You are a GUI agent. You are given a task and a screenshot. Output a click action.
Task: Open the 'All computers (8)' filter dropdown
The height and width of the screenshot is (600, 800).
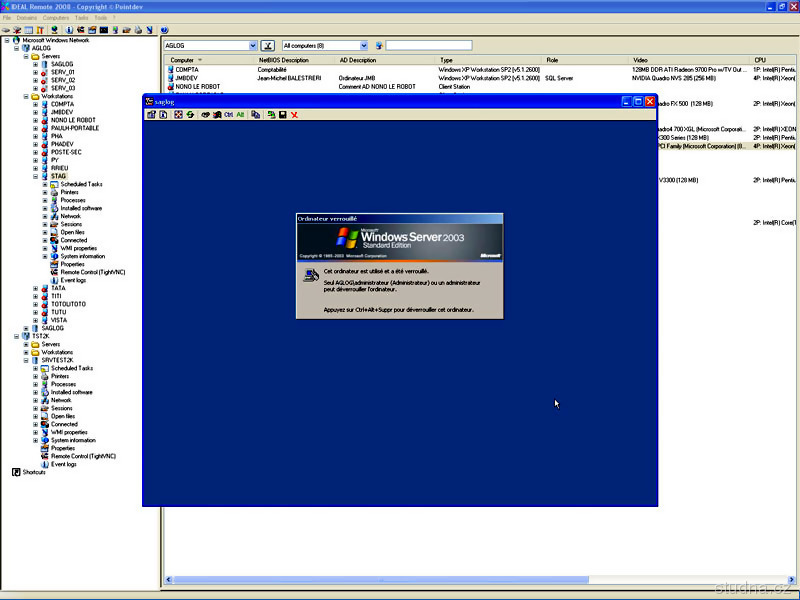[x=363, y=46]
